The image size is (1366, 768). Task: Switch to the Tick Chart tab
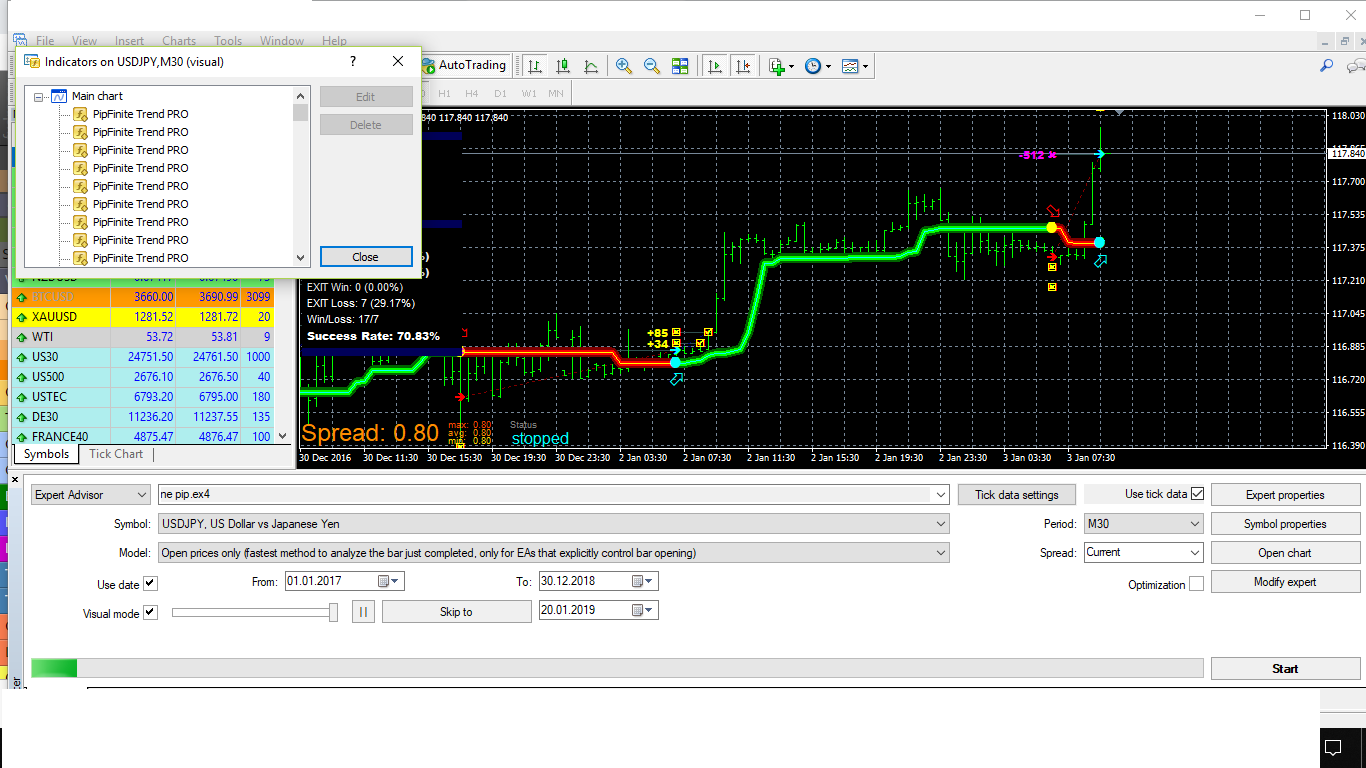[x=116, y=454]
